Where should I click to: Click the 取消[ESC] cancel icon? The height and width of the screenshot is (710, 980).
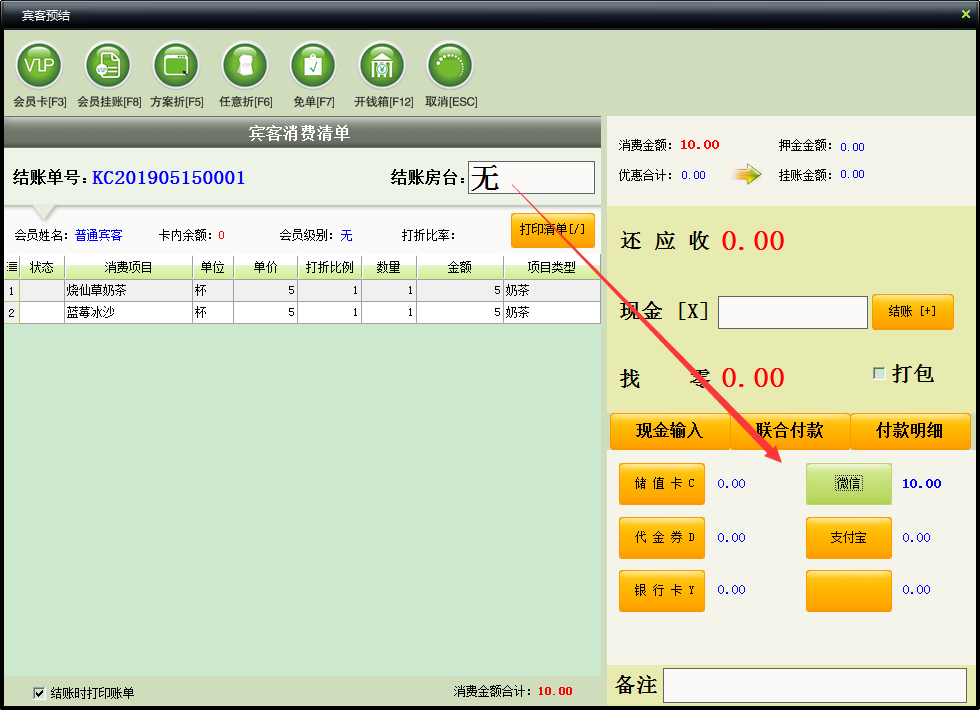450,66
